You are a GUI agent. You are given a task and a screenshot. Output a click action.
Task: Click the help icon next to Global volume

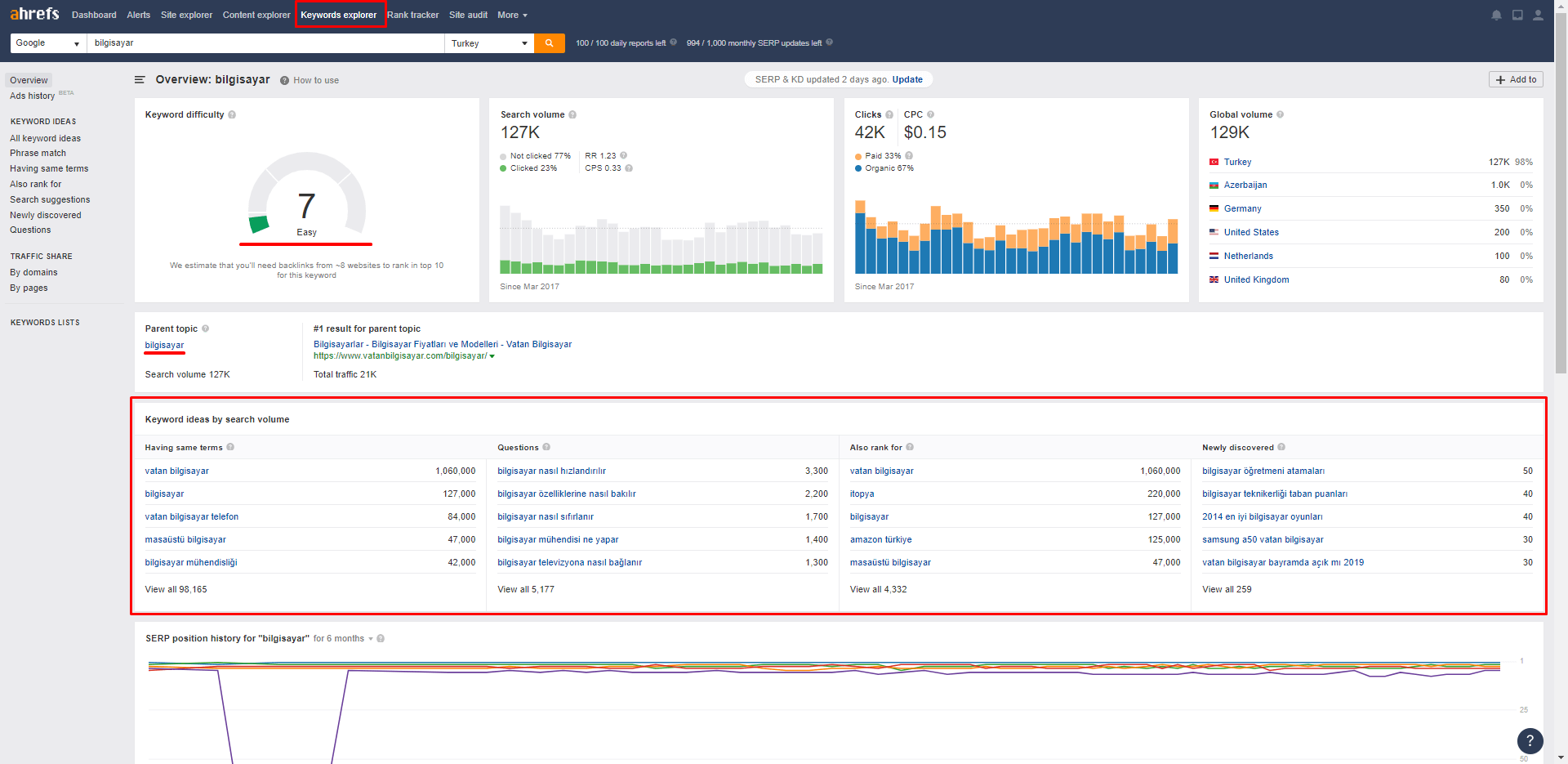click(1281, 115)
